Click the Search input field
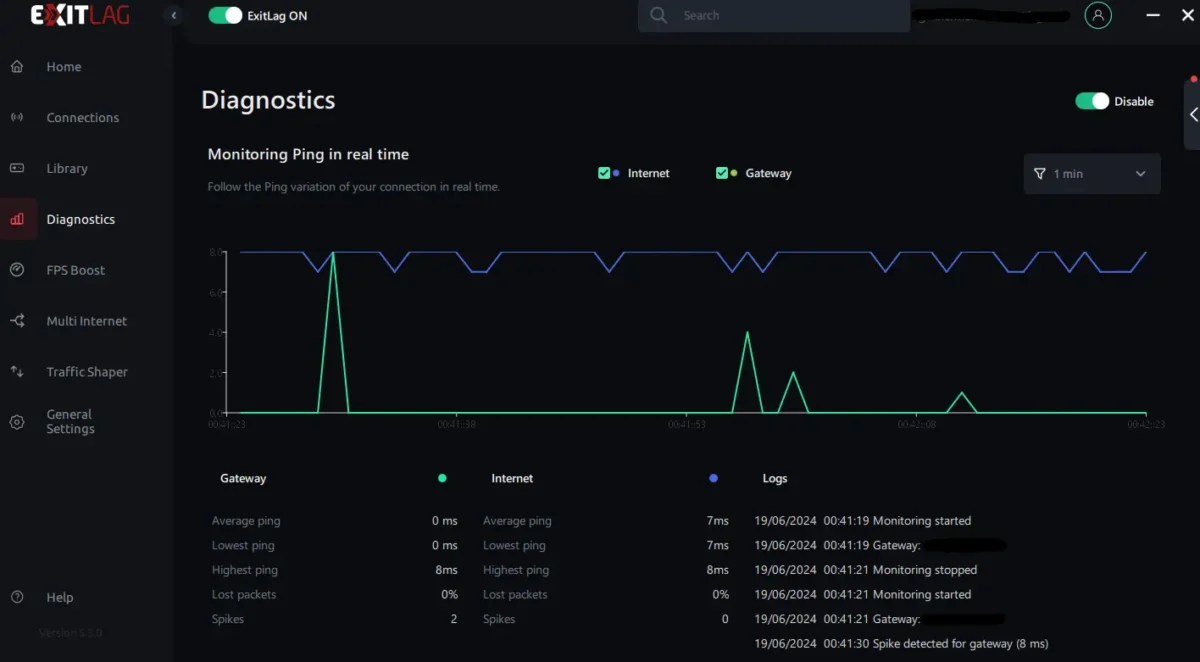Viewport: 1200px width, 662px height. coord(774,15)
